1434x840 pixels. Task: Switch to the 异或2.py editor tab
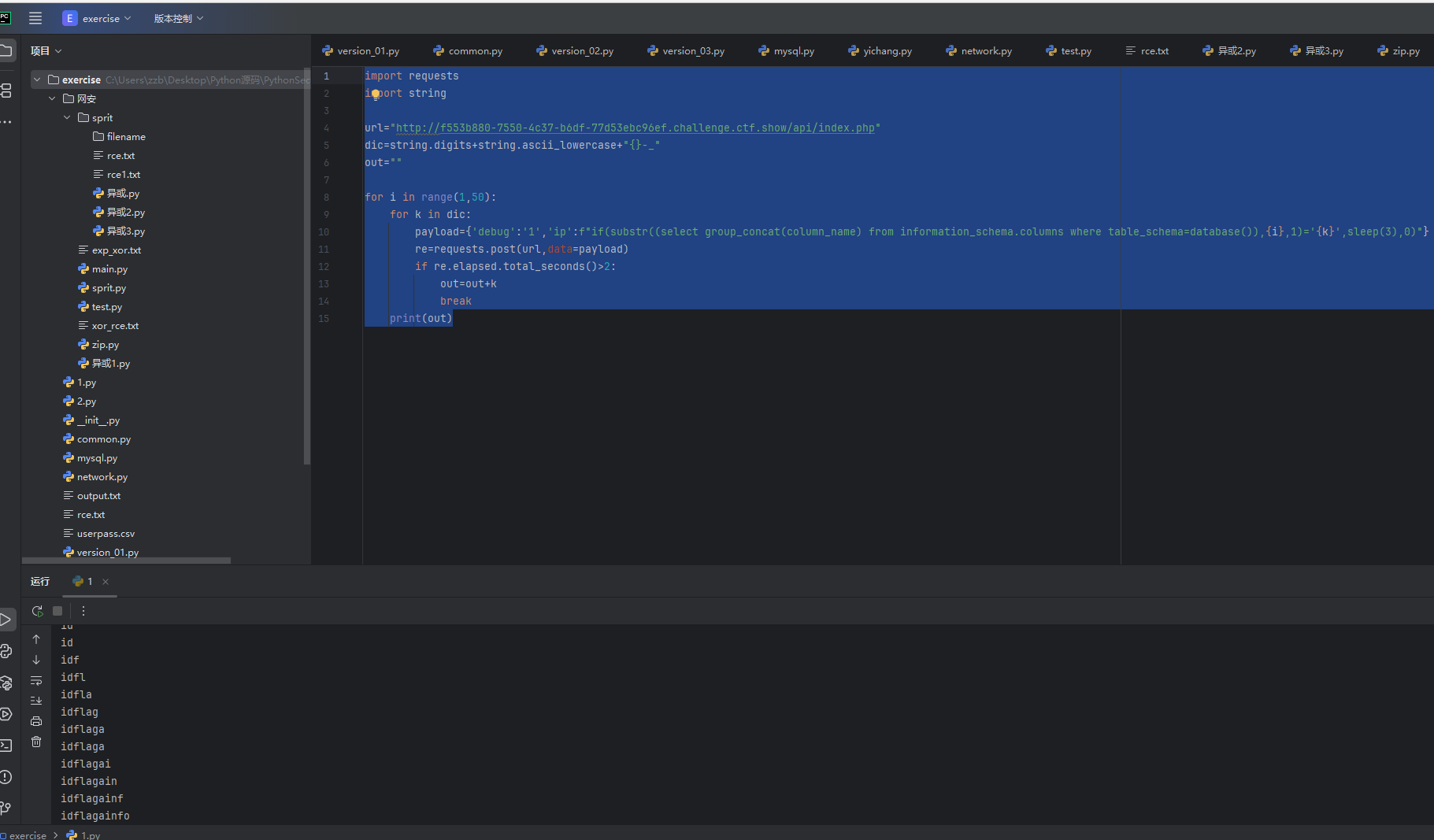(x=1229, y=50)
